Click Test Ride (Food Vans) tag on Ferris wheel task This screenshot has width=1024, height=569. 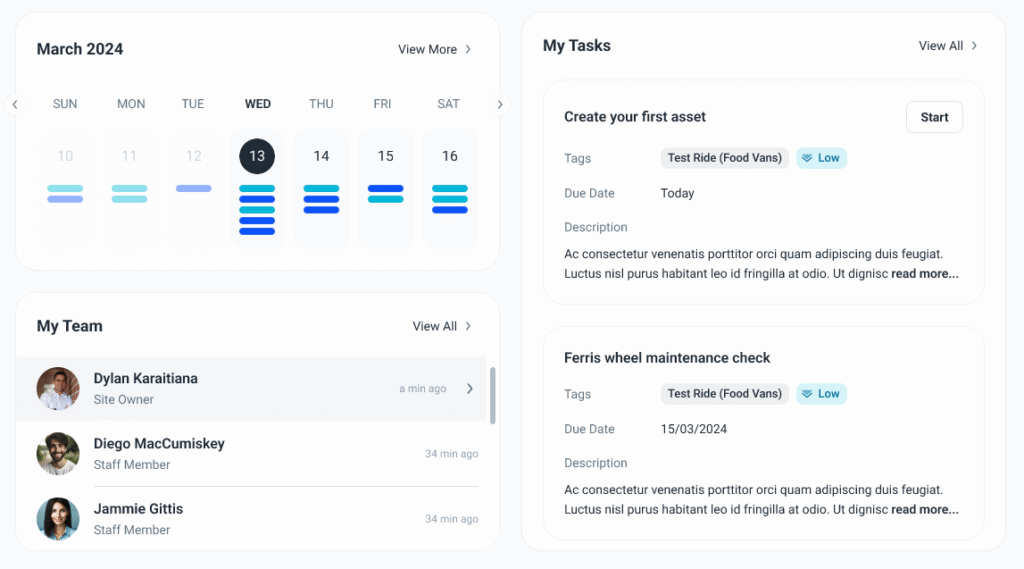725,394
